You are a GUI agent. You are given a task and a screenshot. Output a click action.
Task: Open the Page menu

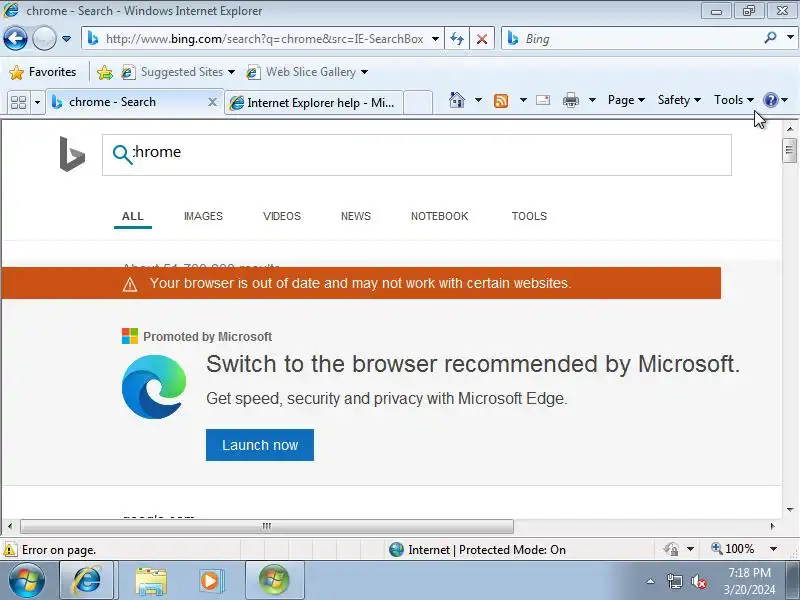coord(627,100)
